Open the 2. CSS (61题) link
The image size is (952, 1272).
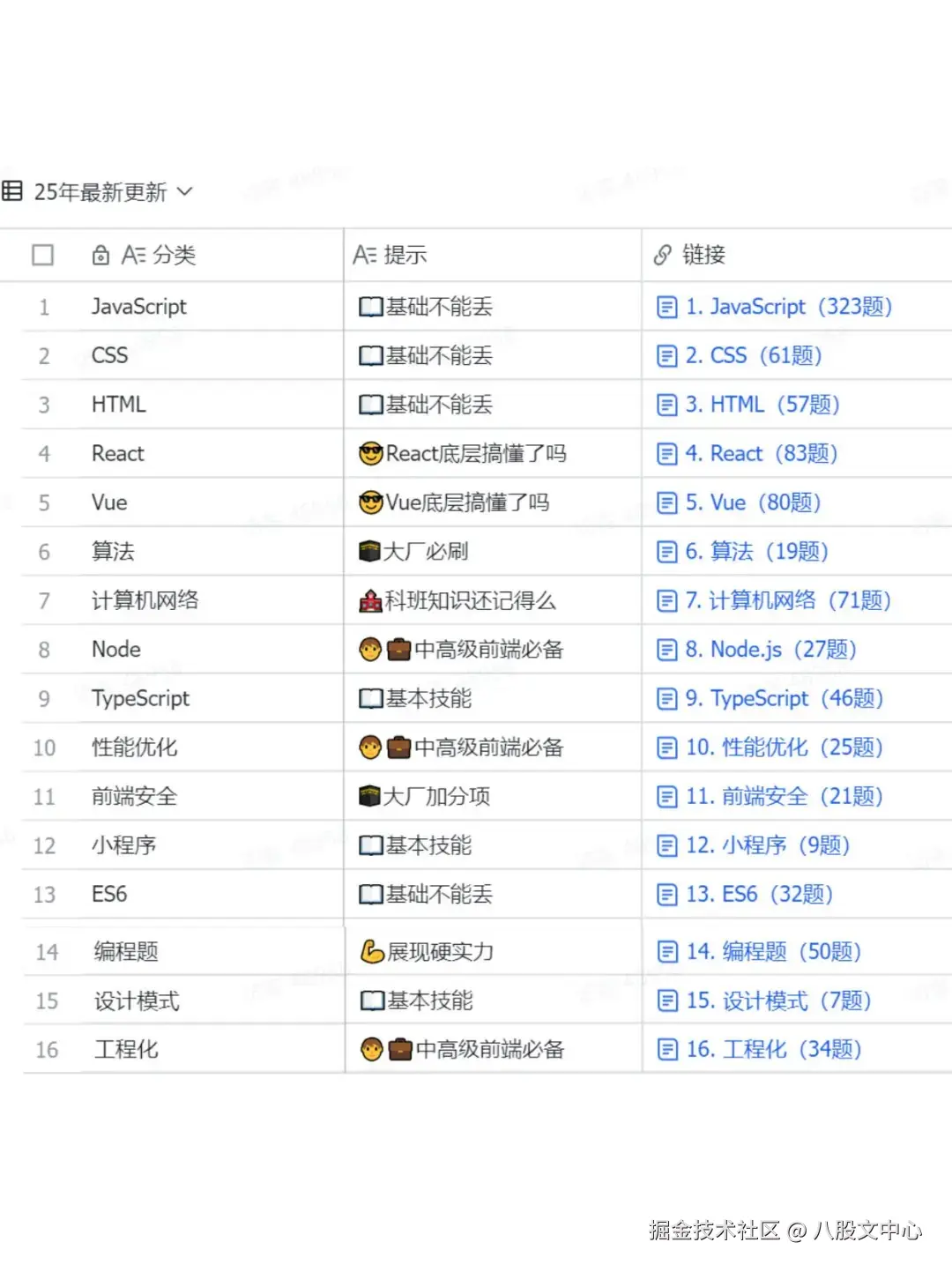(754, 355)
